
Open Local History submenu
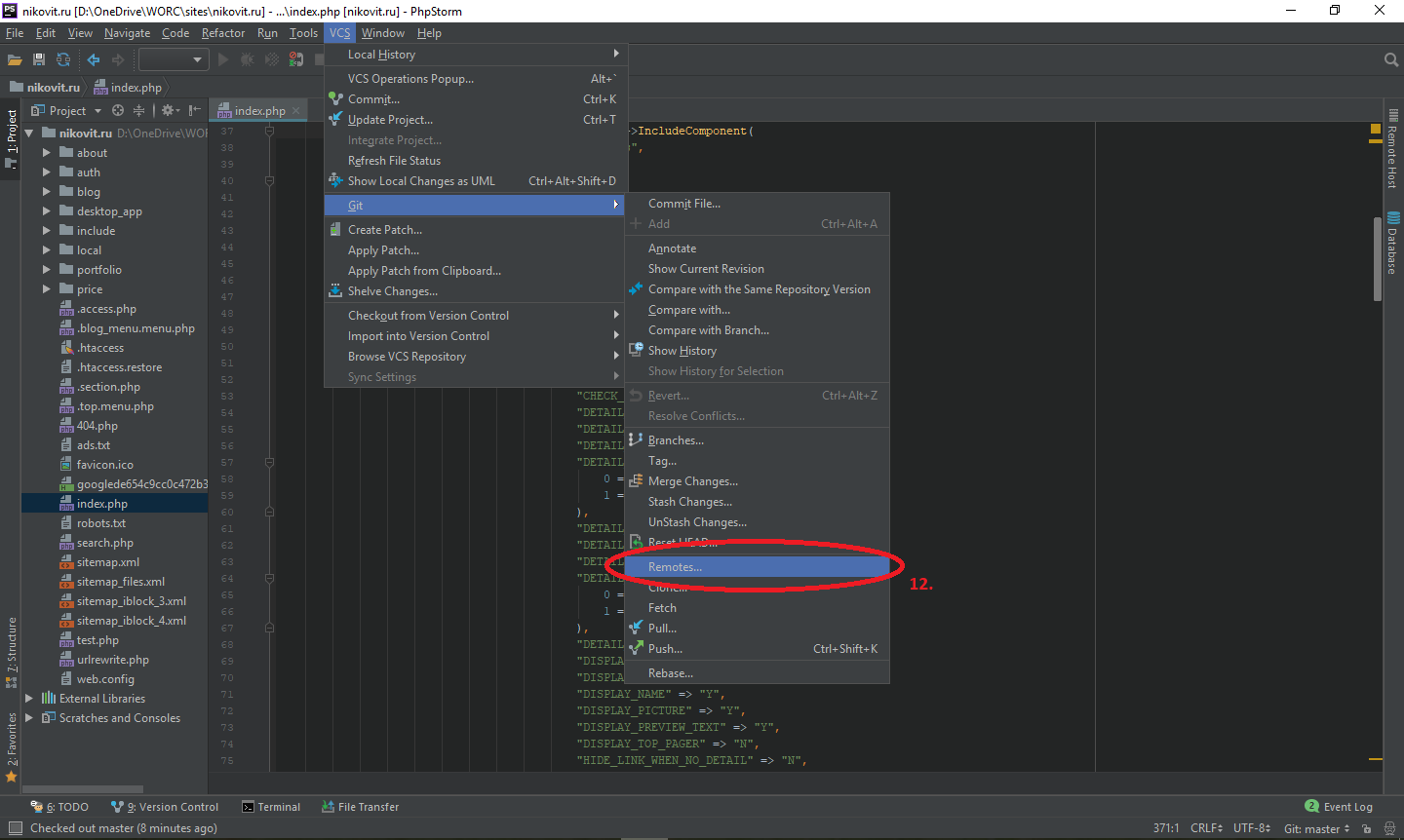click(x=474, y=55)
